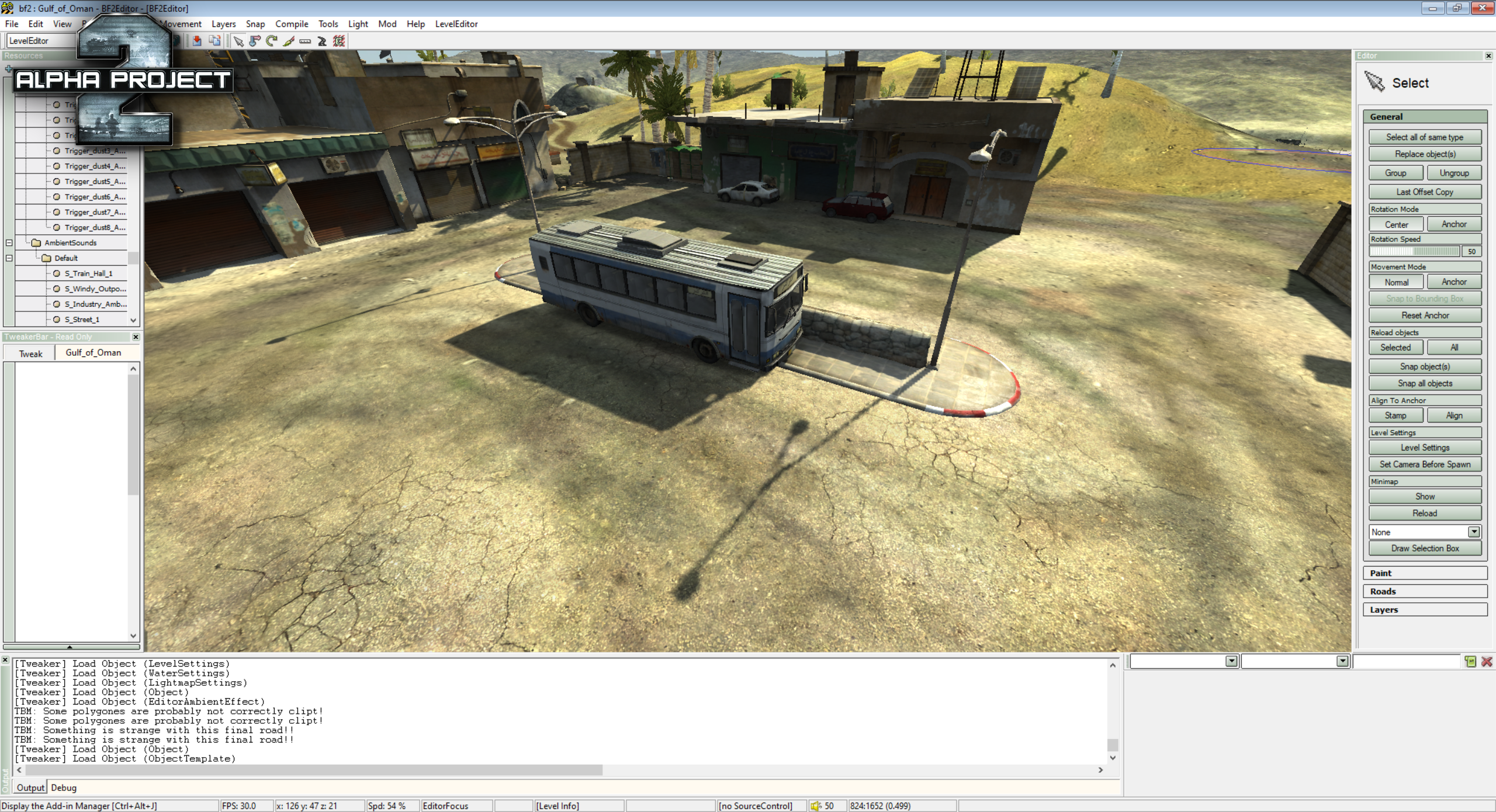Viewport: 1496px width, 812px height.
Task: Click the Reset Anchor button
Action: tap(1425, 315)
